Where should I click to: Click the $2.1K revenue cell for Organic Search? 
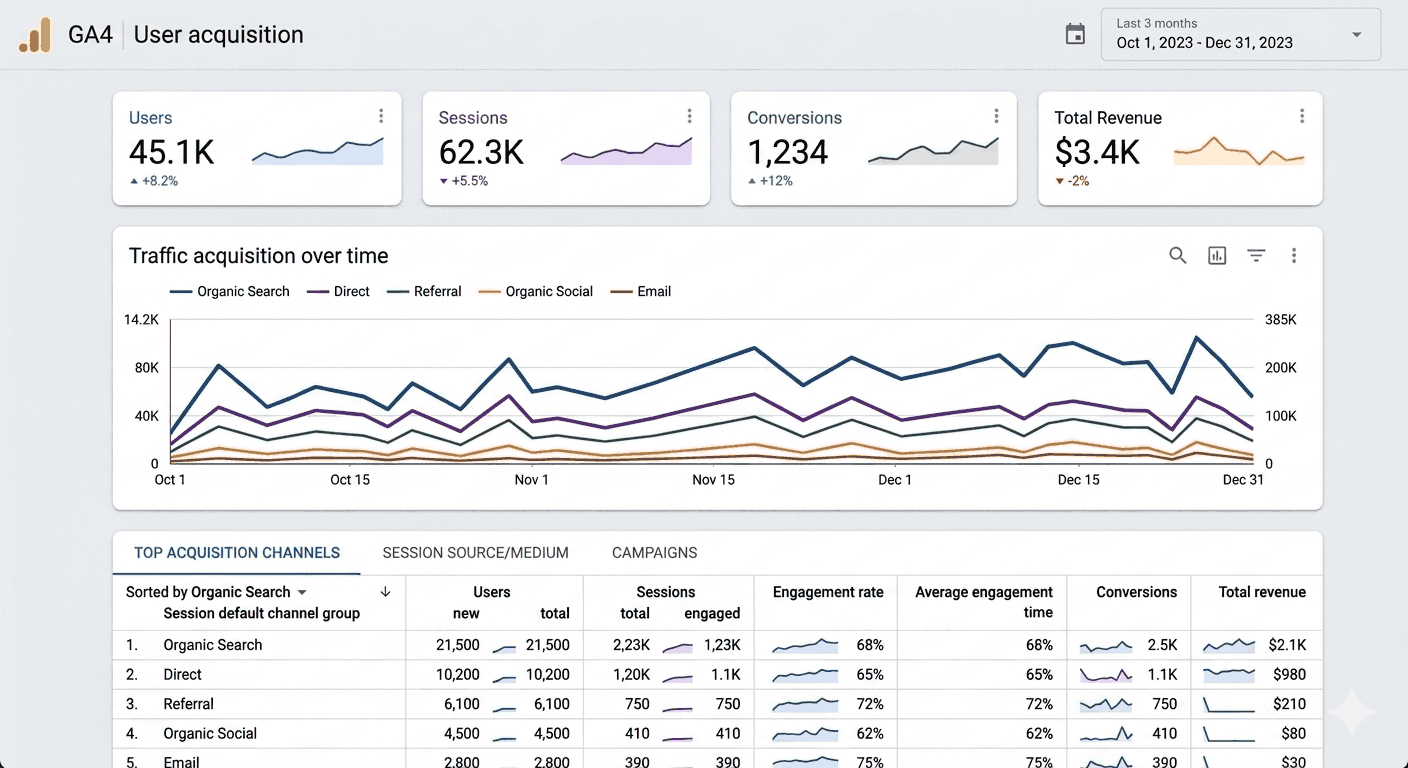click(1287, 645)
